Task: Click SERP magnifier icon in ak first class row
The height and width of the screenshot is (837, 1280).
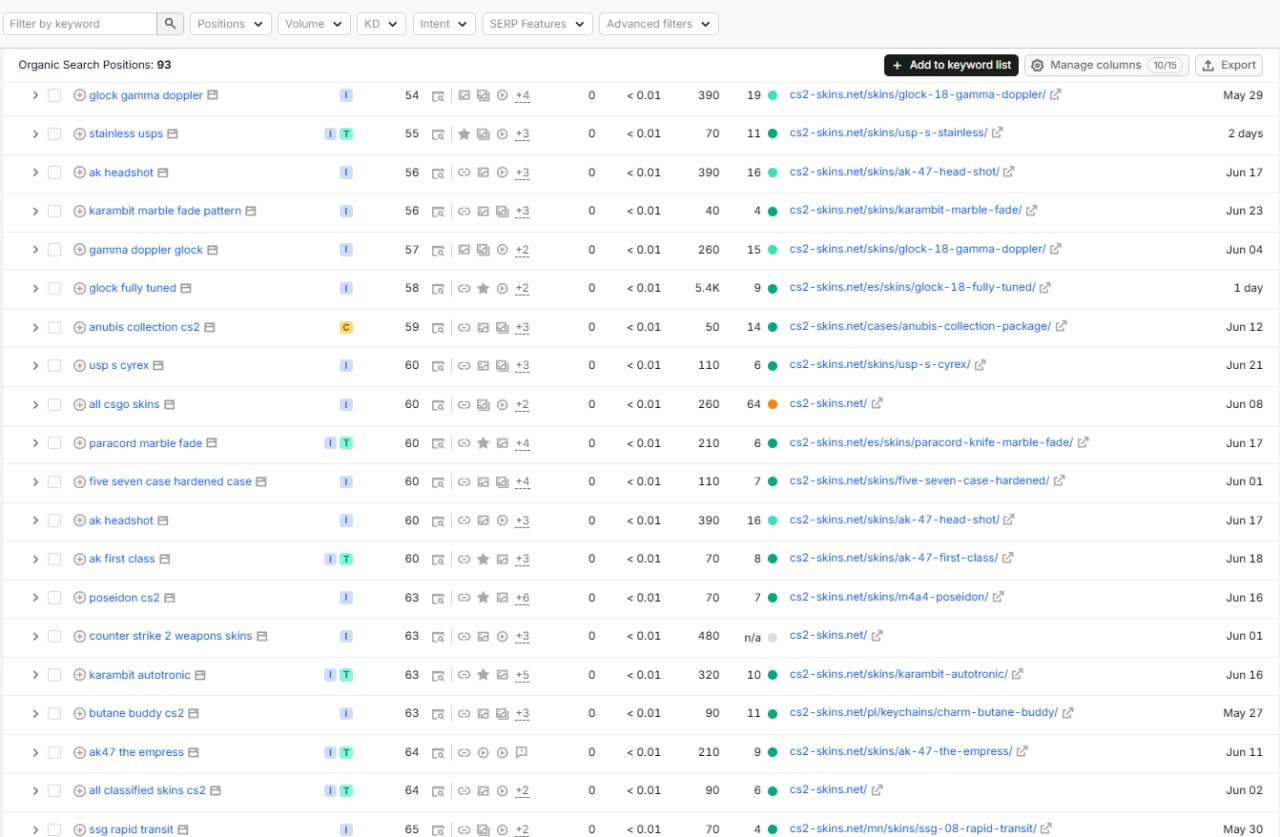Action: point(438,560)
